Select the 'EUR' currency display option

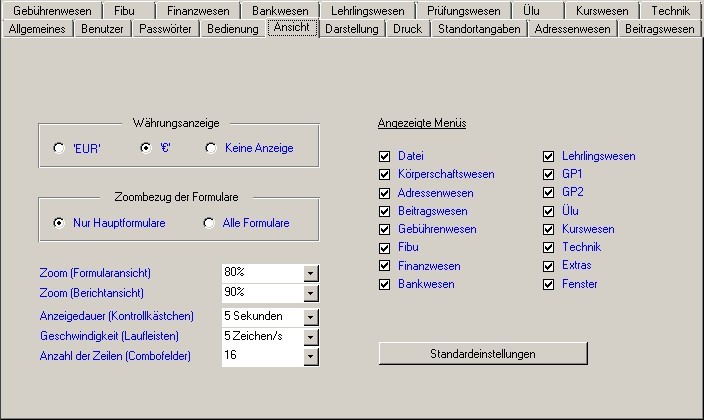coord(60,148)
